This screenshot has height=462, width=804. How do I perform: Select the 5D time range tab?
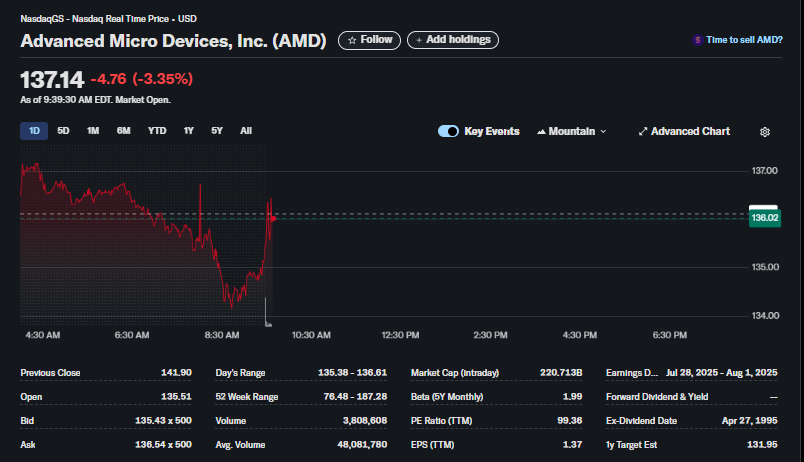[63, 131]
